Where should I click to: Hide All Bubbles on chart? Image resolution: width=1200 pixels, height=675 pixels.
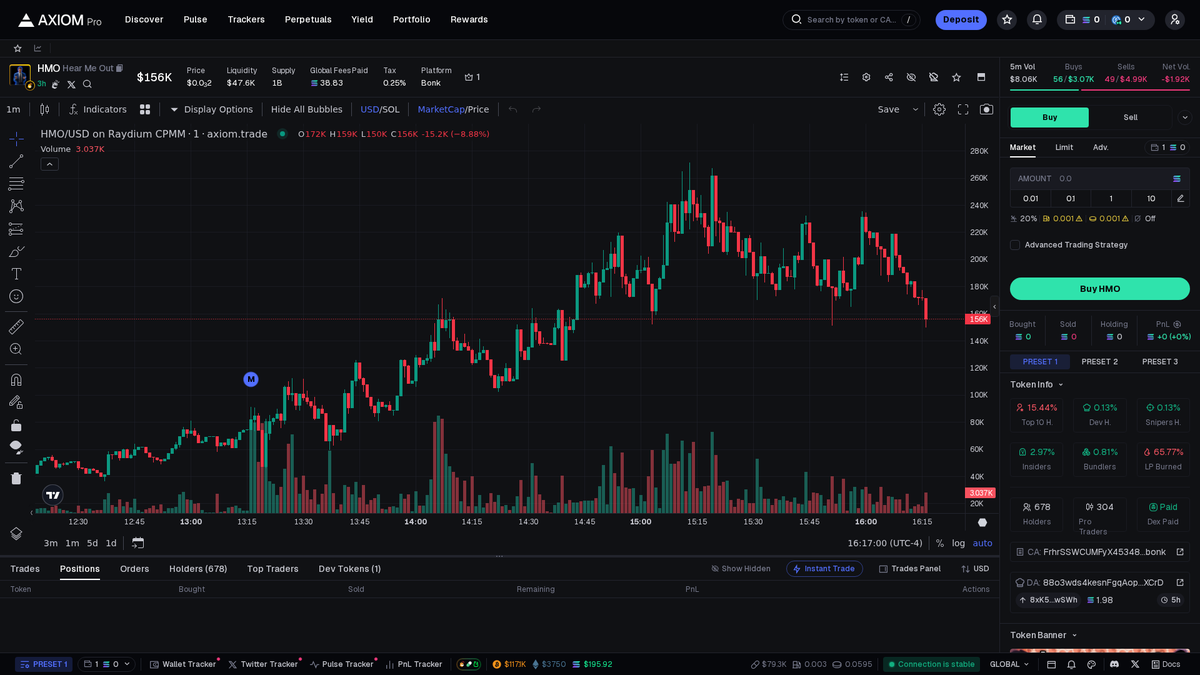pos(306,109)
